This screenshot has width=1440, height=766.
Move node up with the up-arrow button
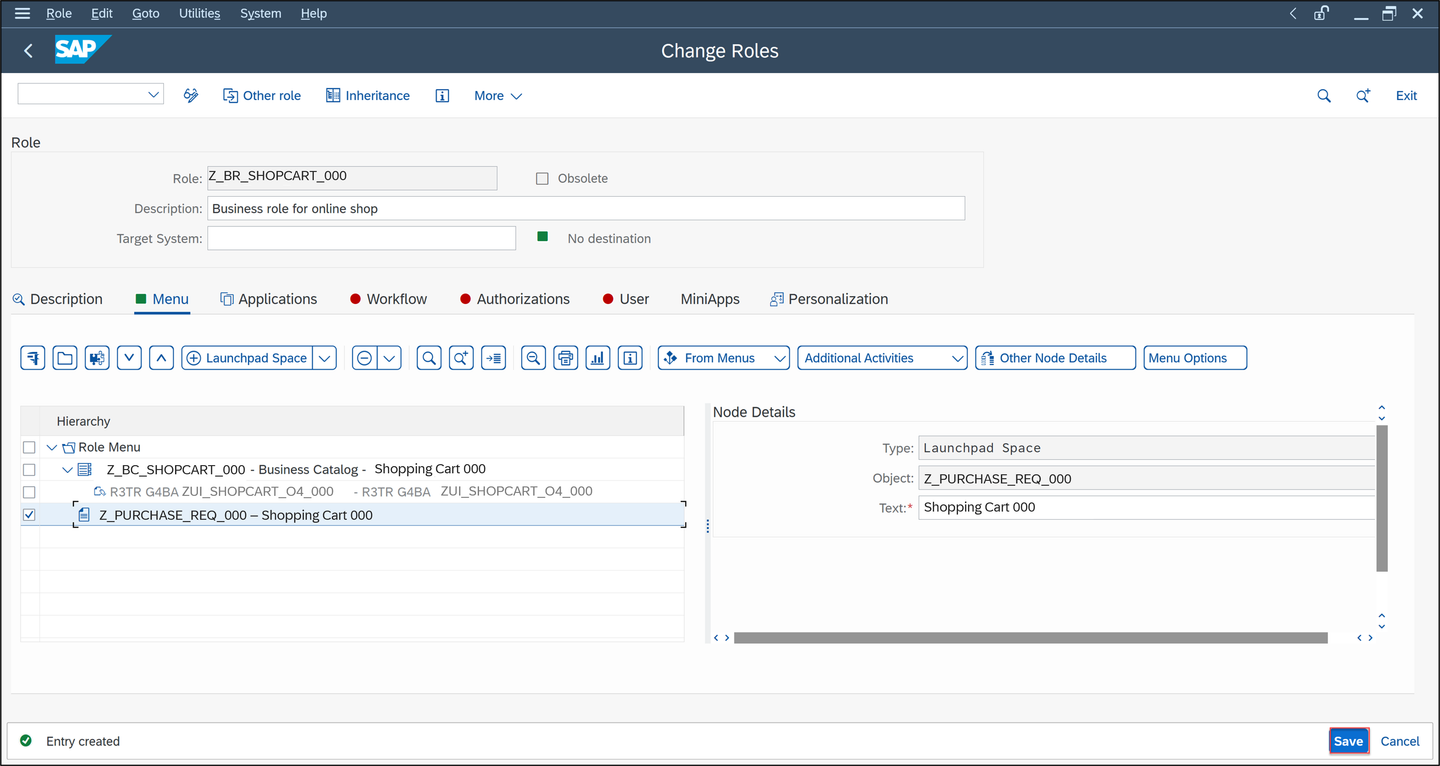point(161,358)
